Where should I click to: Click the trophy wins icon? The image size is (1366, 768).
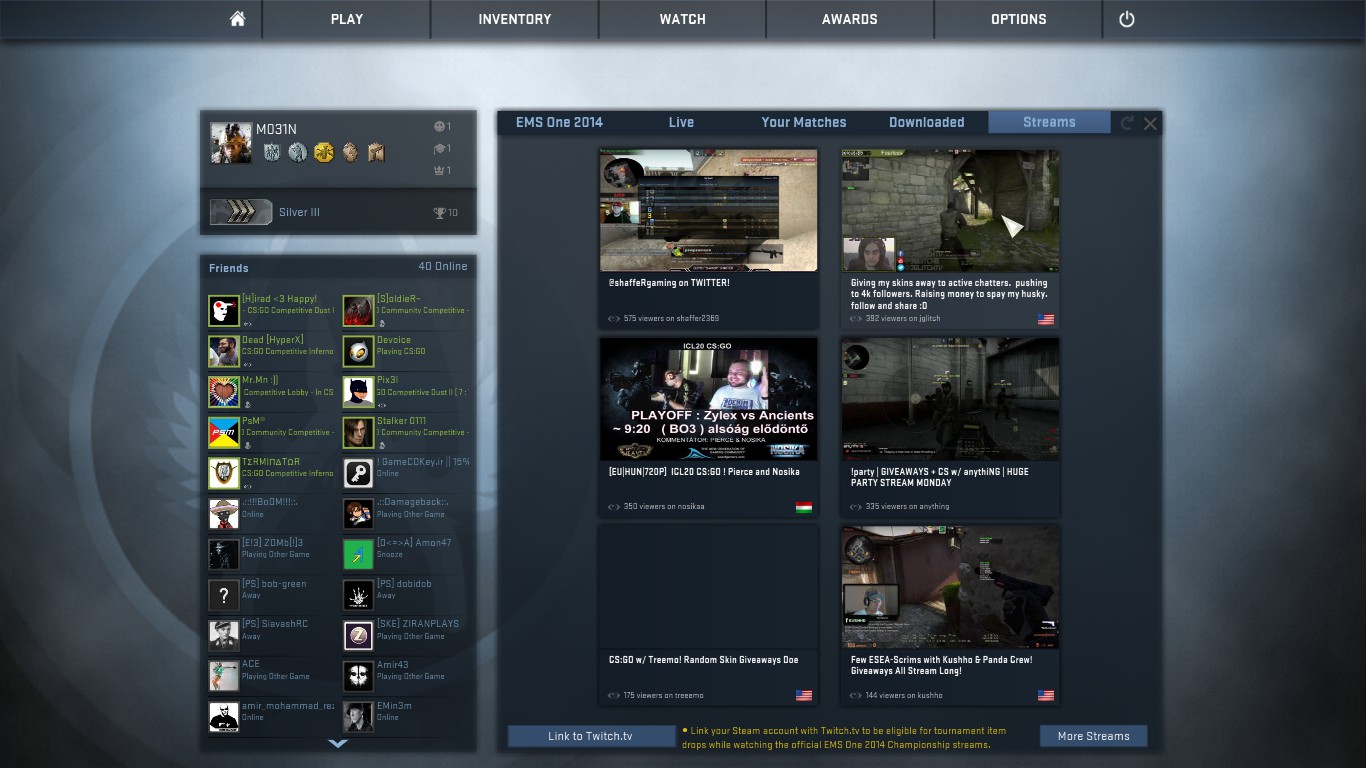tap(438, 213)
